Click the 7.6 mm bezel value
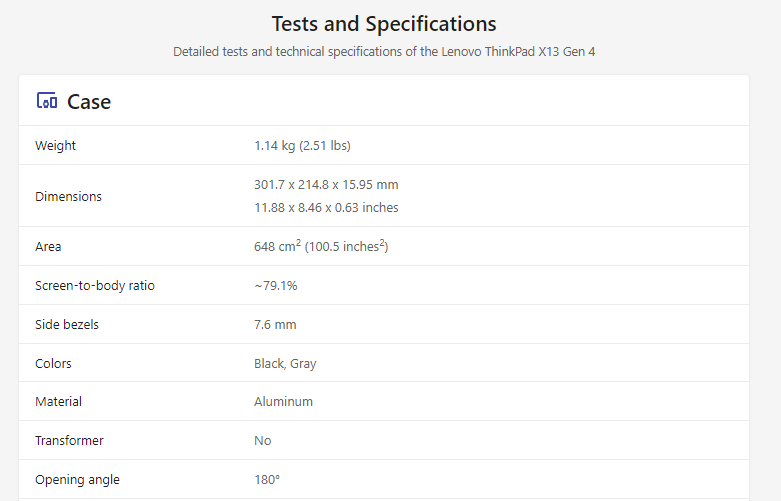 pyautogui.click(x=275, y=325)
